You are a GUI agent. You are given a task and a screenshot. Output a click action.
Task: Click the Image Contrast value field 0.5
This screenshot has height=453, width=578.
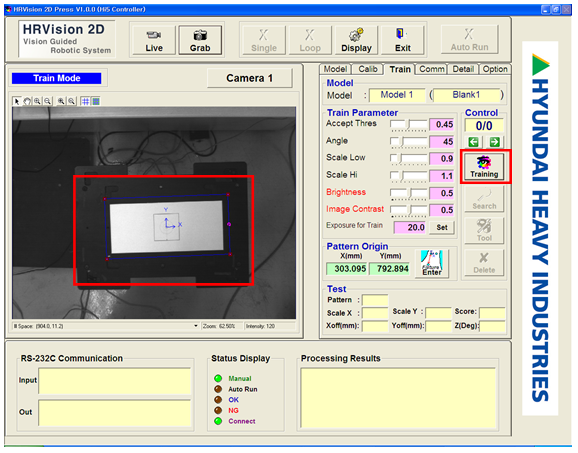(442, 210)
